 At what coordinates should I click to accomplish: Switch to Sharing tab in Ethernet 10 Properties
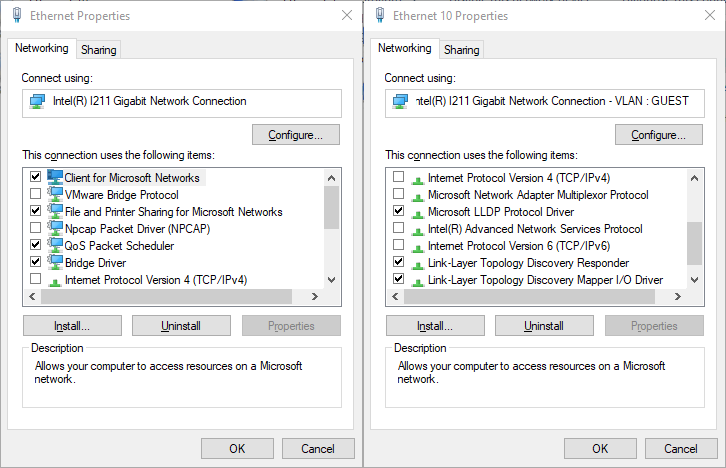[462, 50]
